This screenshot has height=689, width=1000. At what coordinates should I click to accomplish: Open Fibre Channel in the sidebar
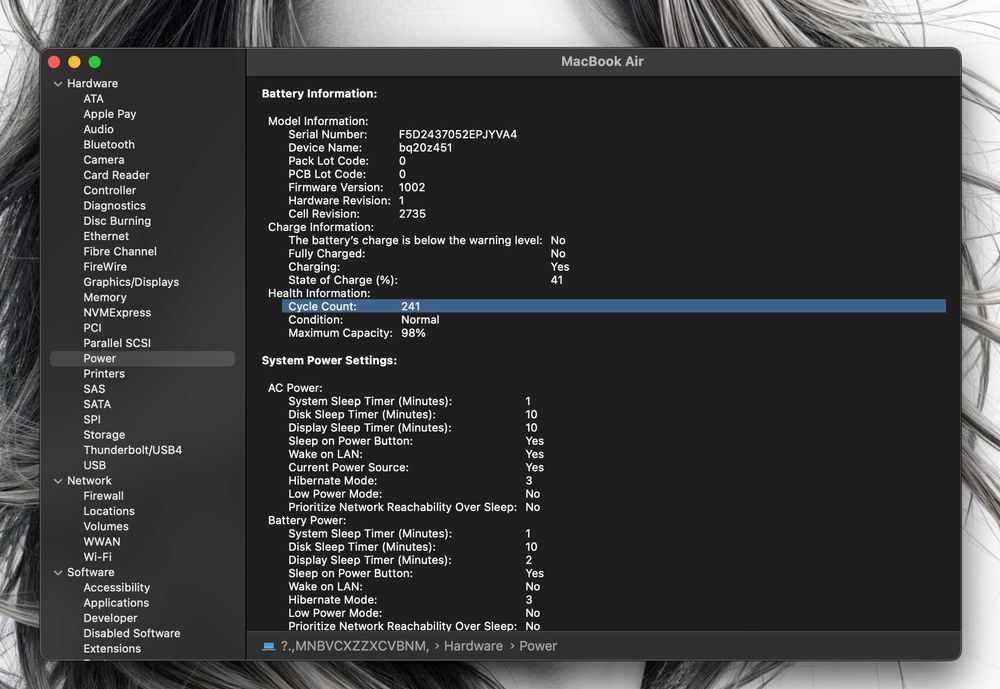pyautogui.click(x=120, y=252)
